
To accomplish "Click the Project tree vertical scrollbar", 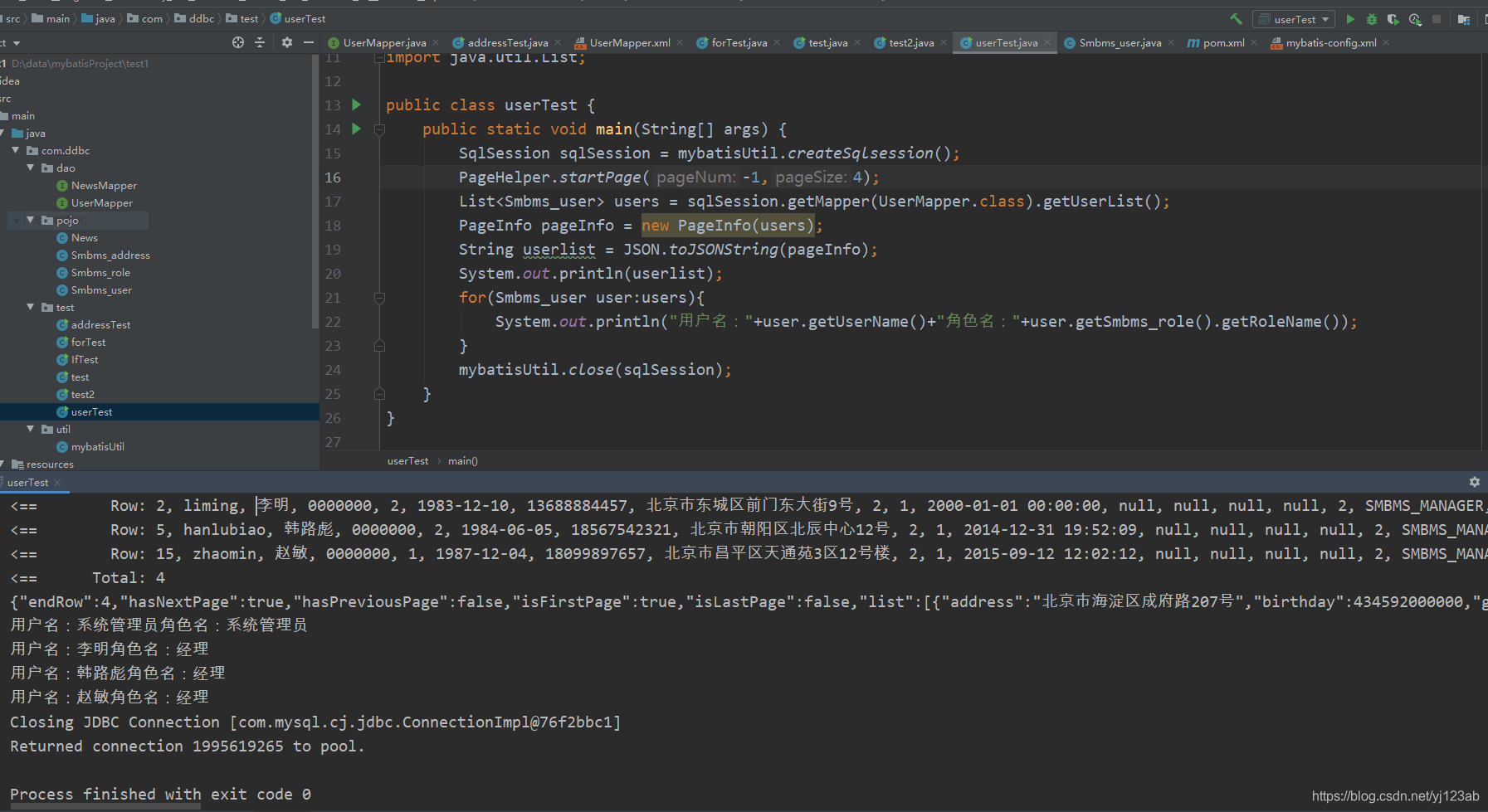I will (315, 191).
